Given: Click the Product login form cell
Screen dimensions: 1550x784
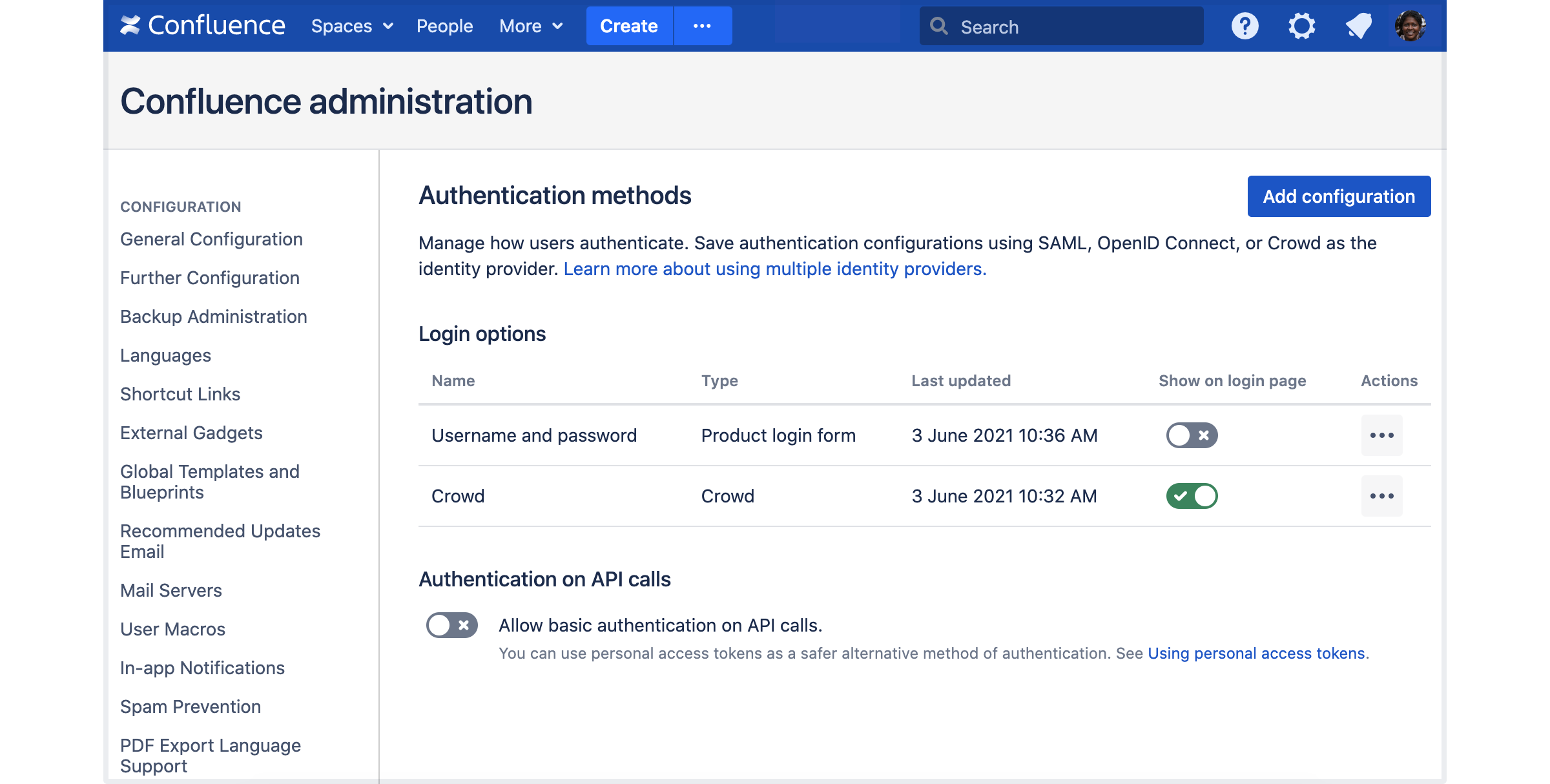Looking at the screenshot, I should [x=778, y=435].
